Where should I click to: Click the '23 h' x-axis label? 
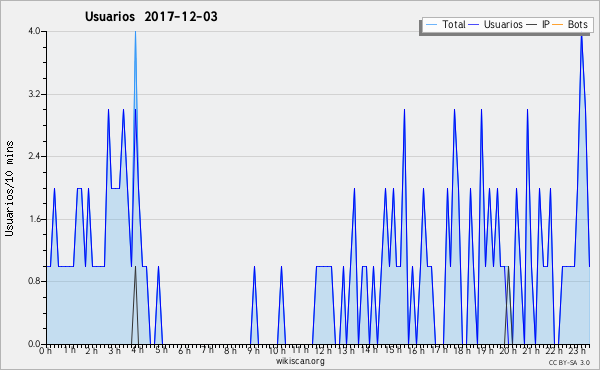point(578,350)
